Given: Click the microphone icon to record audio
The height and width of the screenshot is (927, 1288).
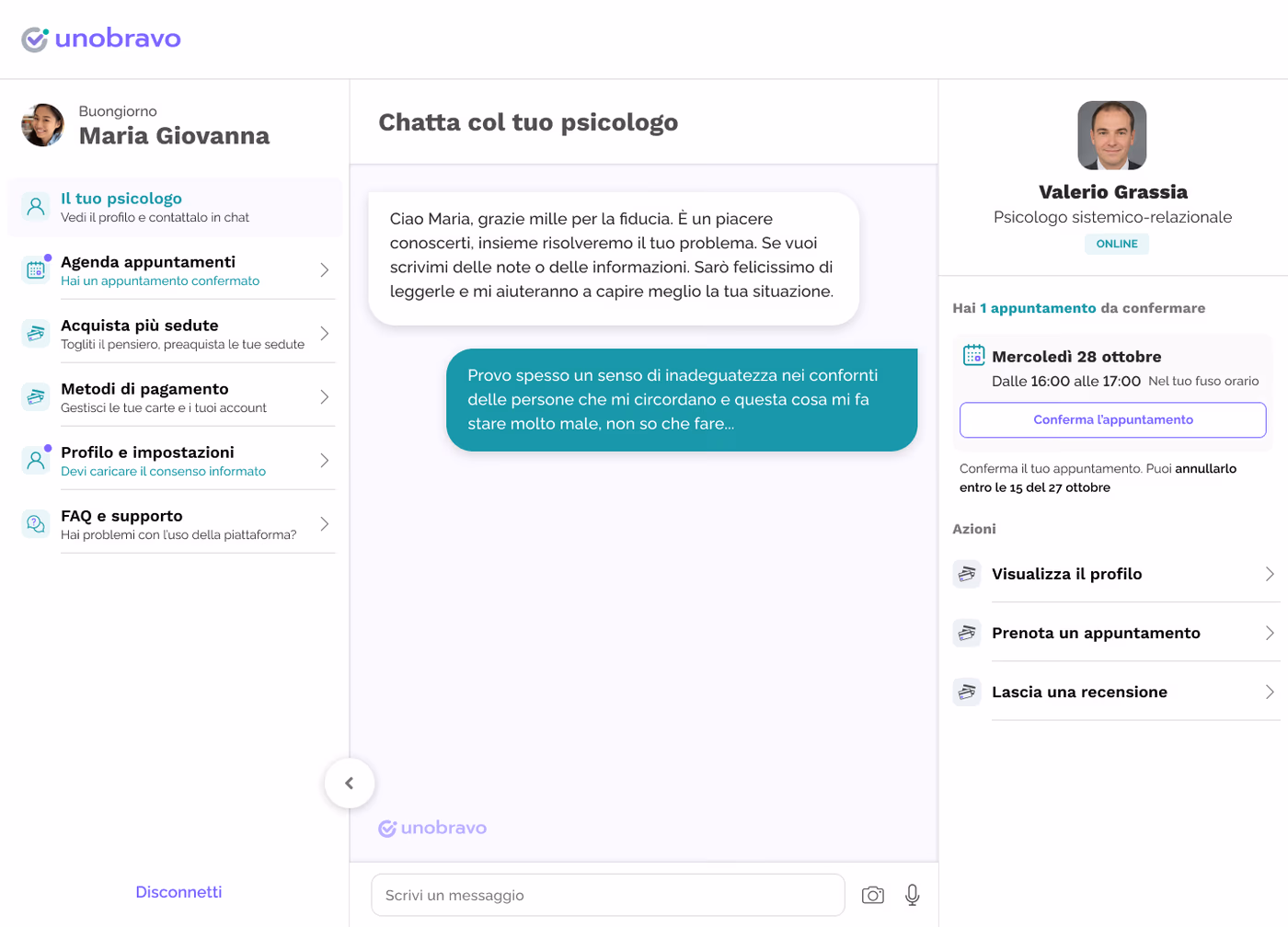Looking at the screenshot, I should [x=912, y=894].
